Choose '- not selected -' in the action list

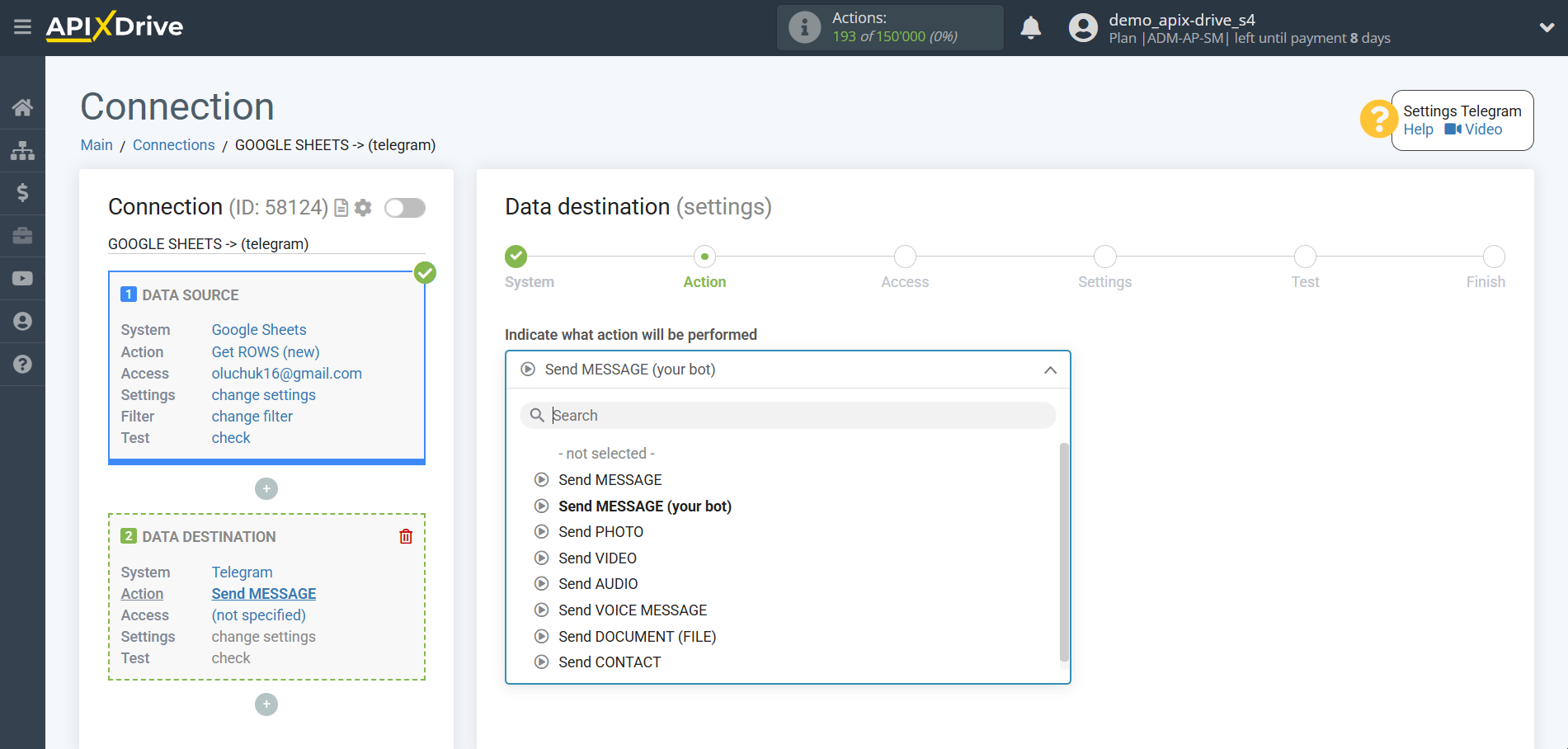tap(606, 453)
